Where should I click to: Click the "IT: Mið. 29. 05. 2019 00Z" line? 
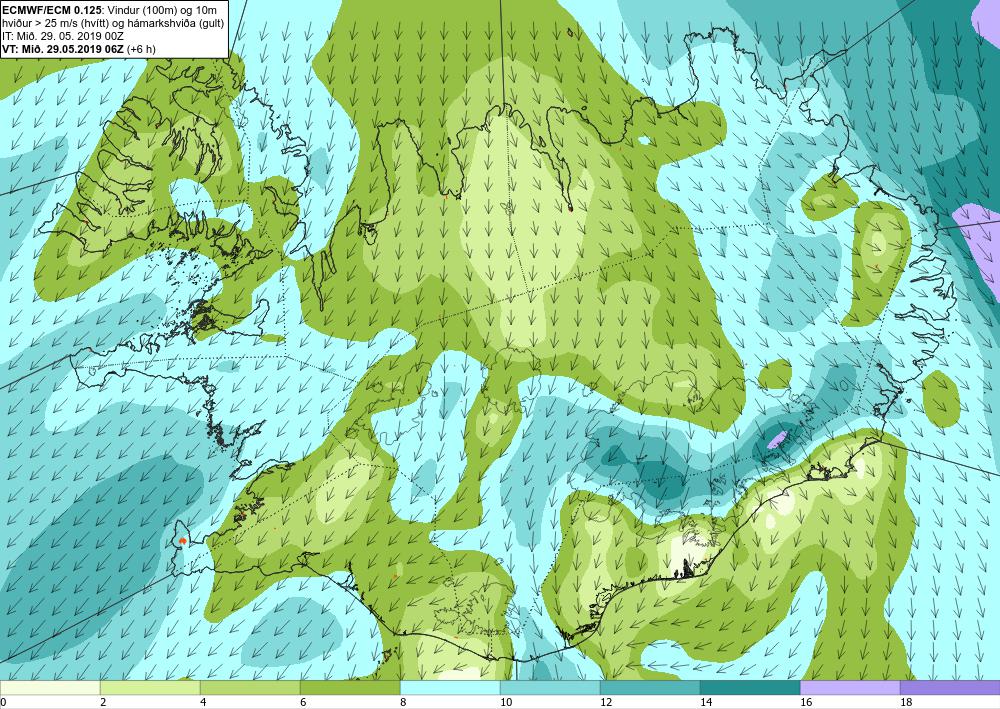[63, 36]
